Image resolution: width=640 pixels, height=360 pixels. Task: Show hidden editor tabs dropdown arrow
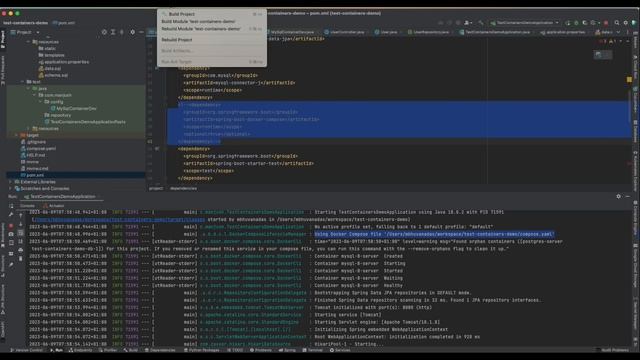tap(618, 32)
